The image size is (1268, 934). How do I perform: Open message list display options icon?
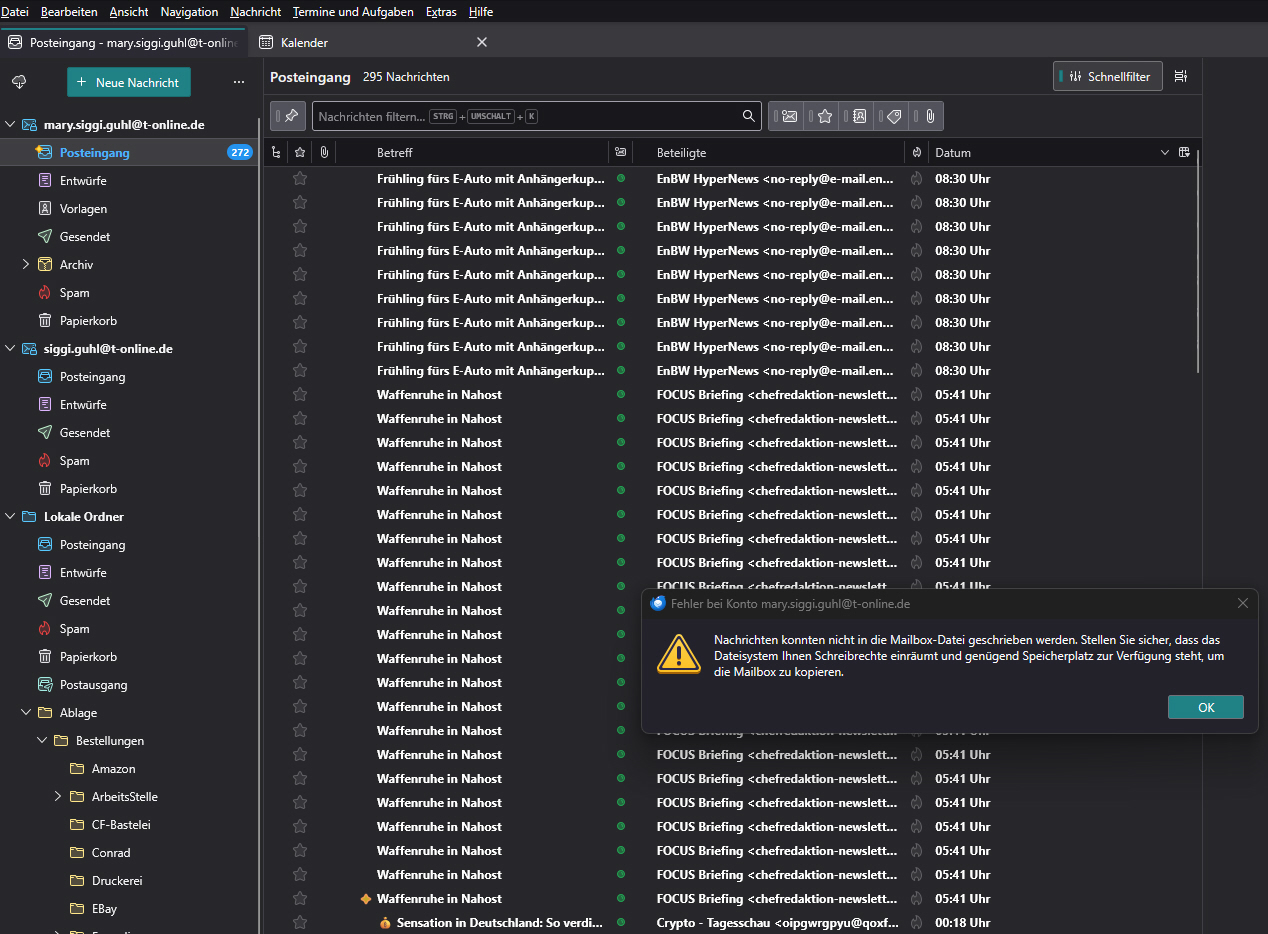1181,77
